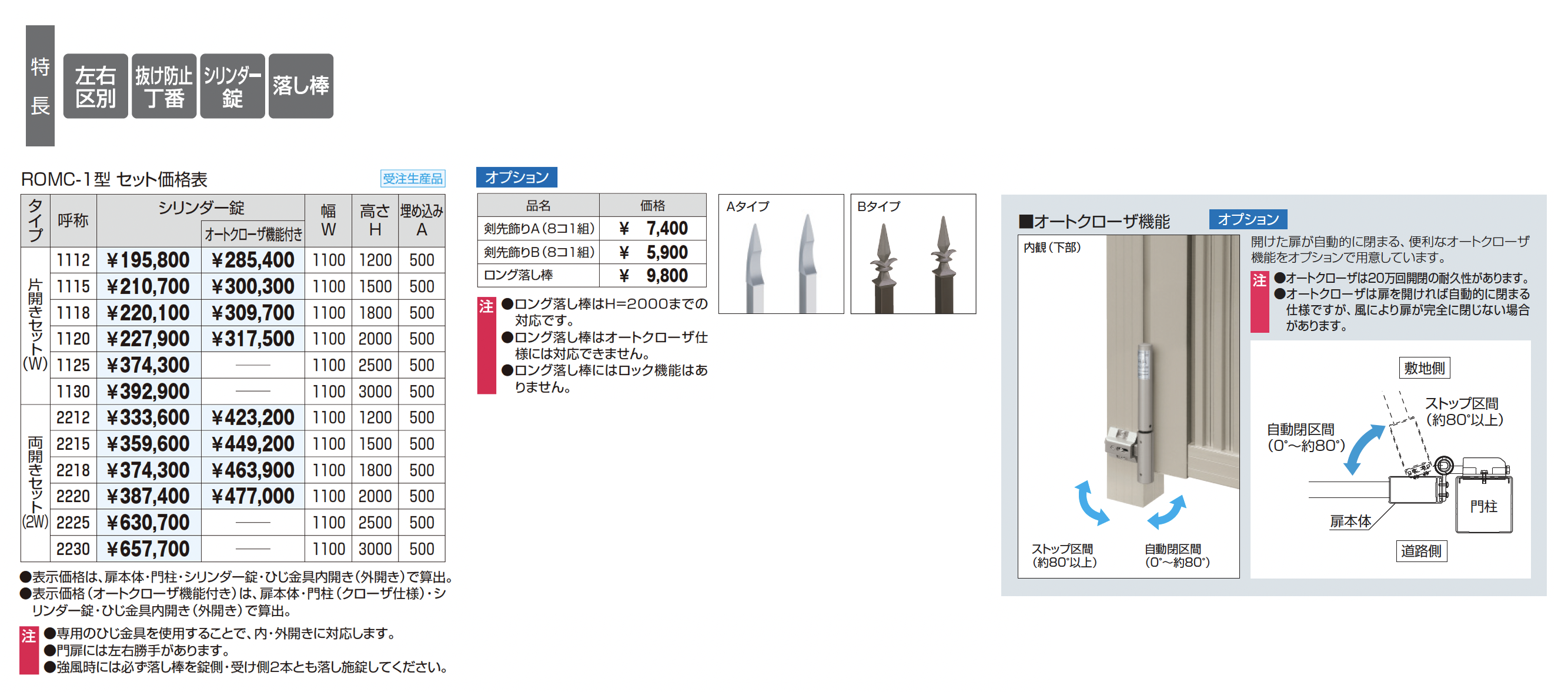This screenshot has width=1568, height=692.
Task: Click the オートクローザ機能付き sub-header
Action: pos(253,234)
